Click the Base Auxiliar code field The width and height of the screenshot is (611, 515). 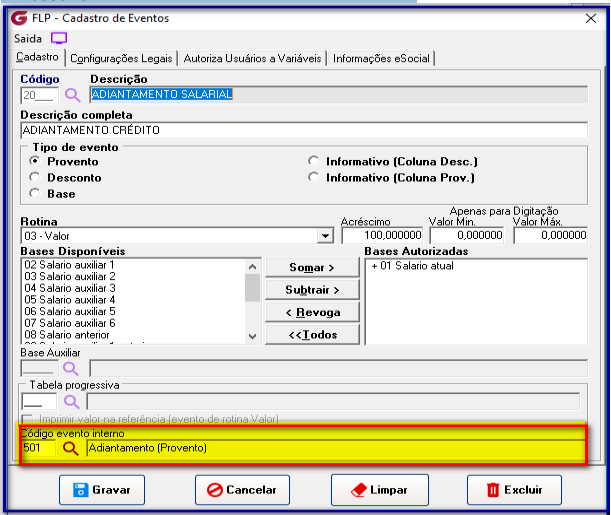click(39, 368)
